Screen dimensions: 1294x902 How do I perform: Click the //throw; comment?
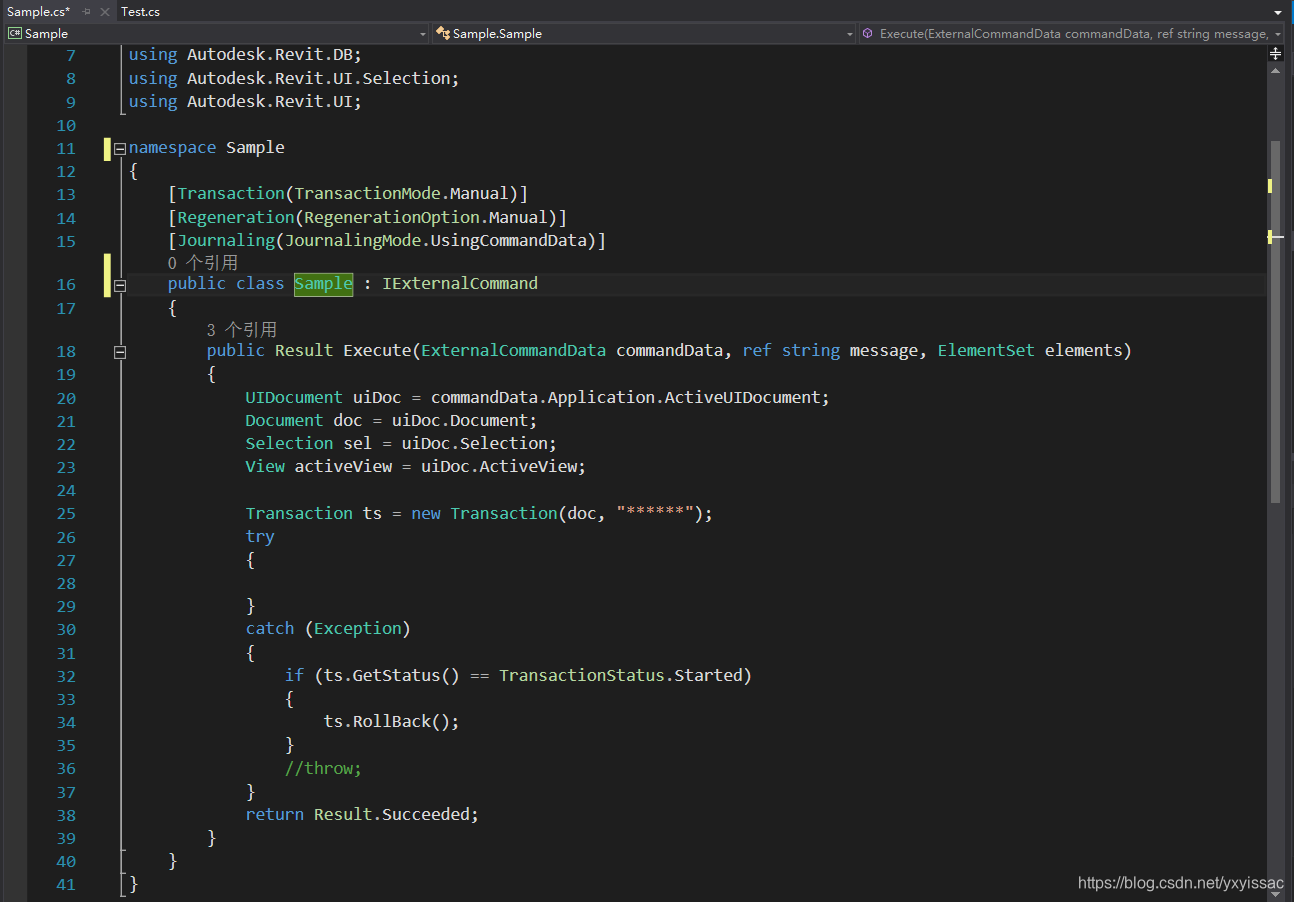[x=323, y=769]
